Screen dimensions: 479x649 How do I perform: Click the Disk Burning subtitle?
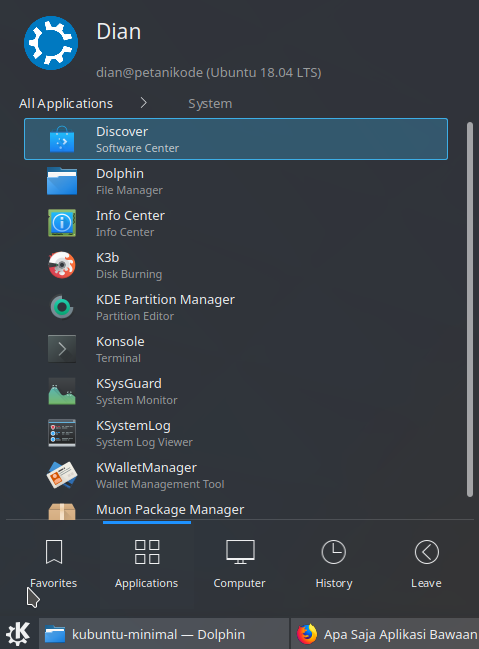[x=129, y=274]
